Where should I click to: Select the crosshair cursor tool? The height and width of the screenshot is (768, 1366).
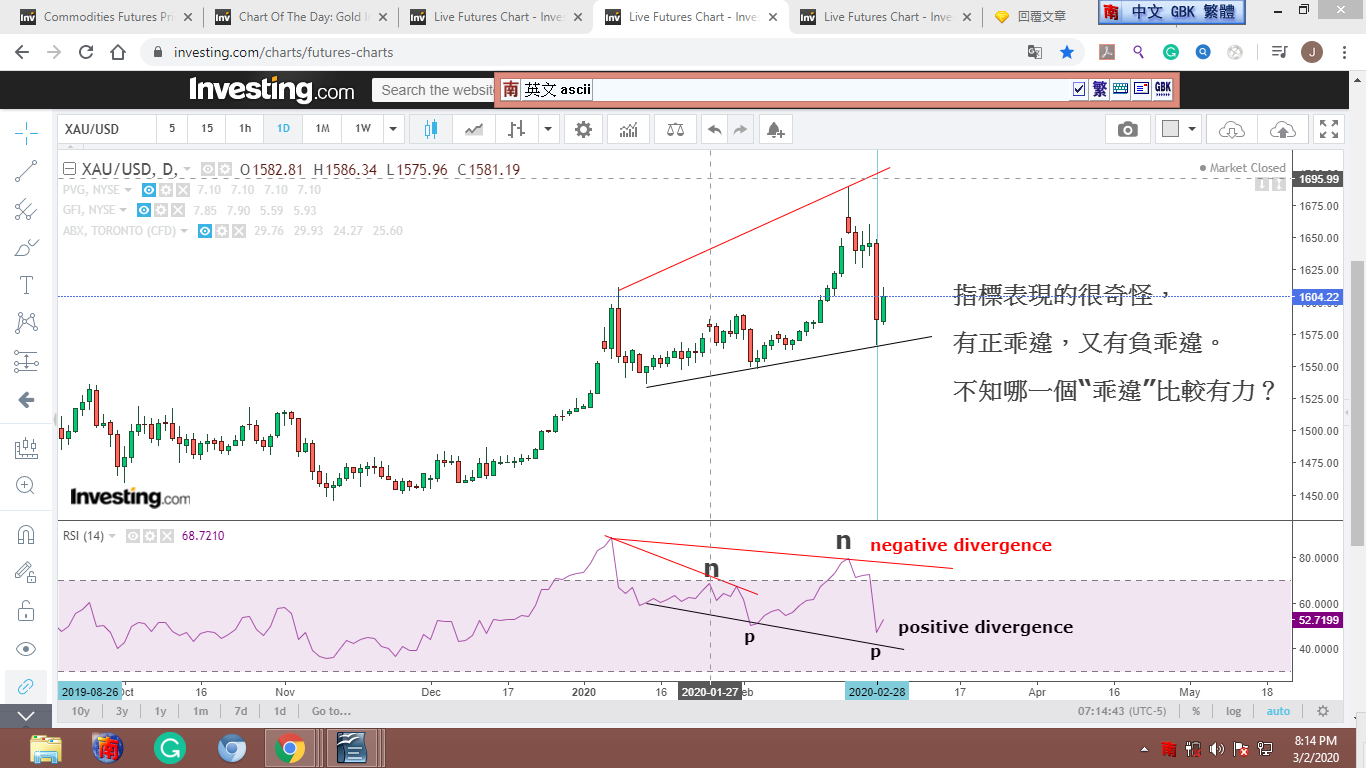click(27, 132)
